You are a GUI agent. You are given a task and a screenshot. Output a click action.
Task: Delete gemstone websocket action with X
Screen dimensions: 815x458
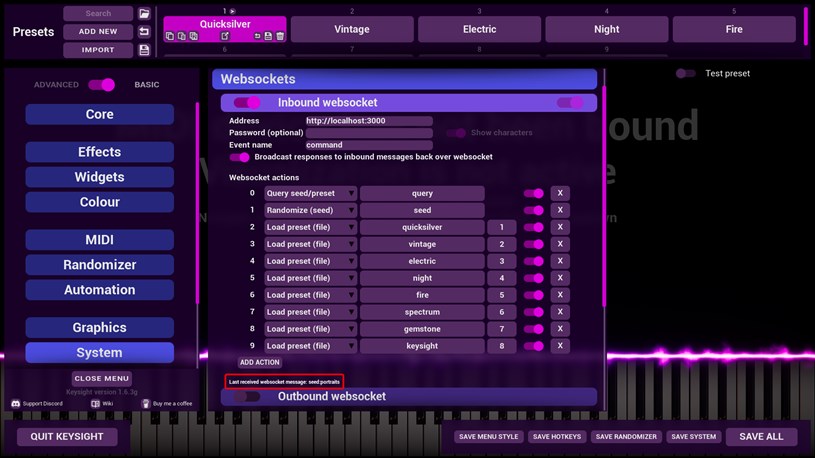560,329
